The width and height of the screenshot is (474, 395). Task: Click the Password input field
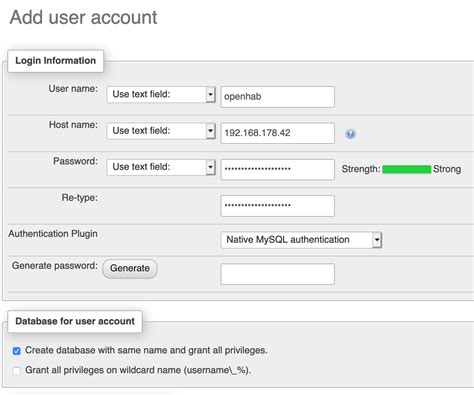[x=277, y=169]
